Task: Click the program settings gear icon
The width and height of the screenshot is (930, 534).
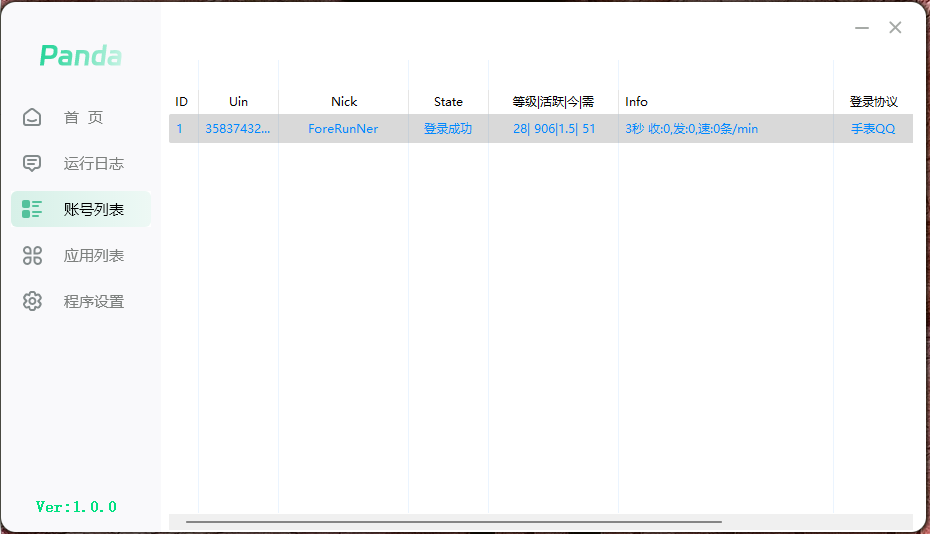Action: [33, 301]
